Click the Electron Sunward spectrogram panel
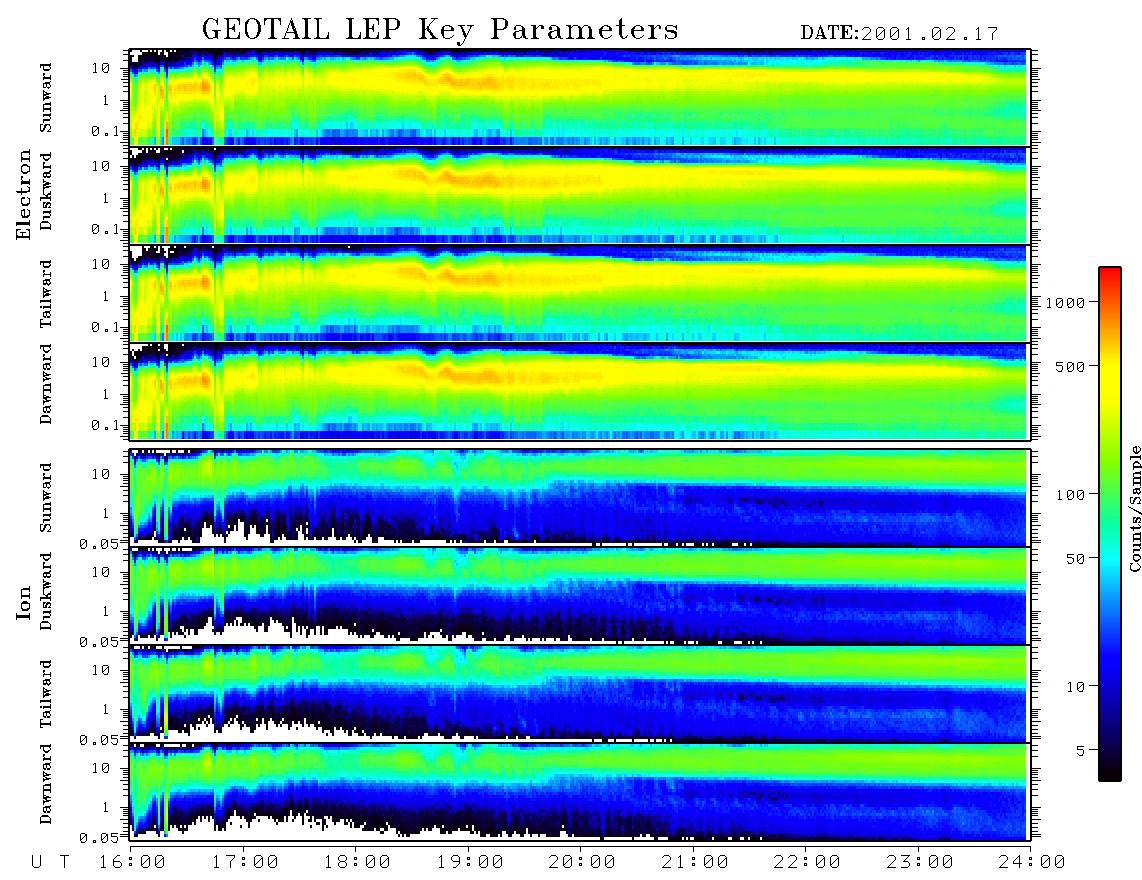 coord(579,97)
